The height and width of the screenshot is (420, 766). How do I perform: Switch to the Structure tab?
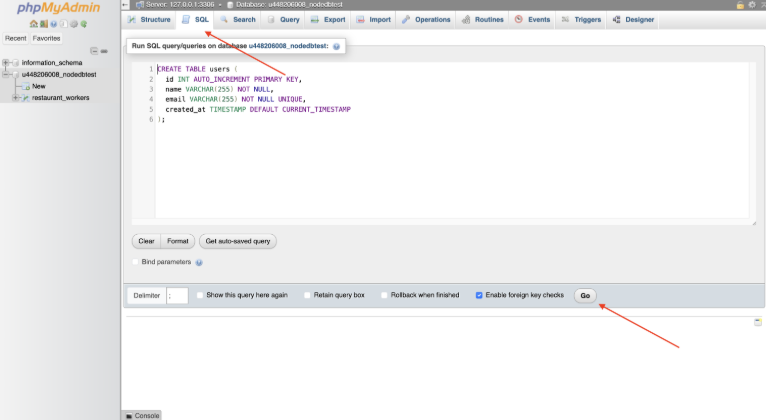pyautogui.click(x=149, y=19)
